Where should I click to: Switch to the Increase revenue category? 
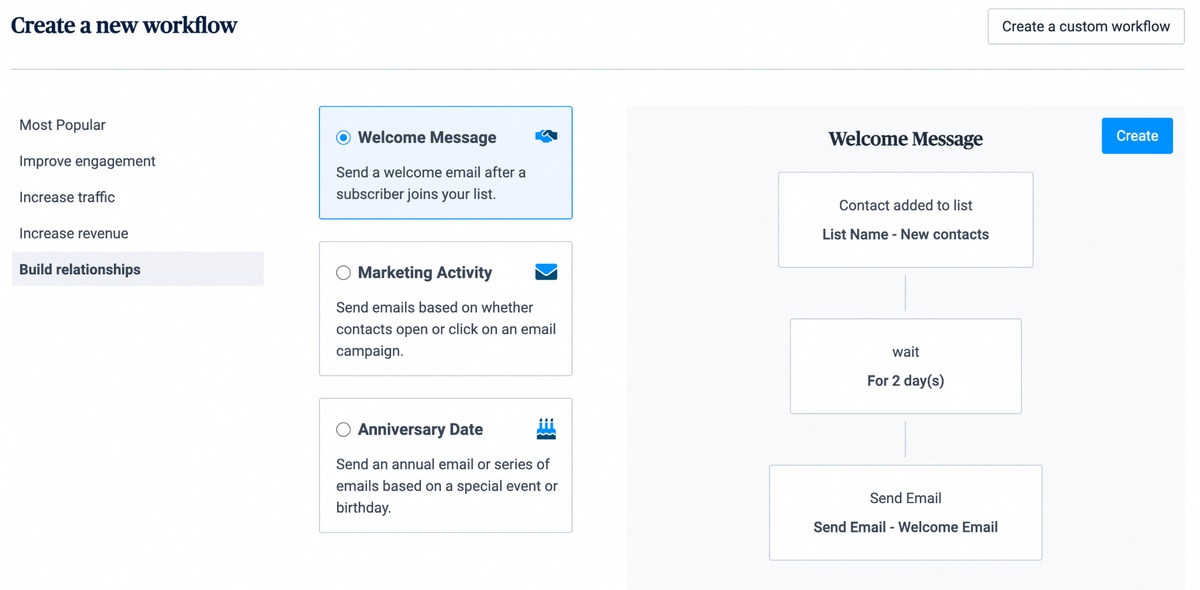click(x=73, y=233)
